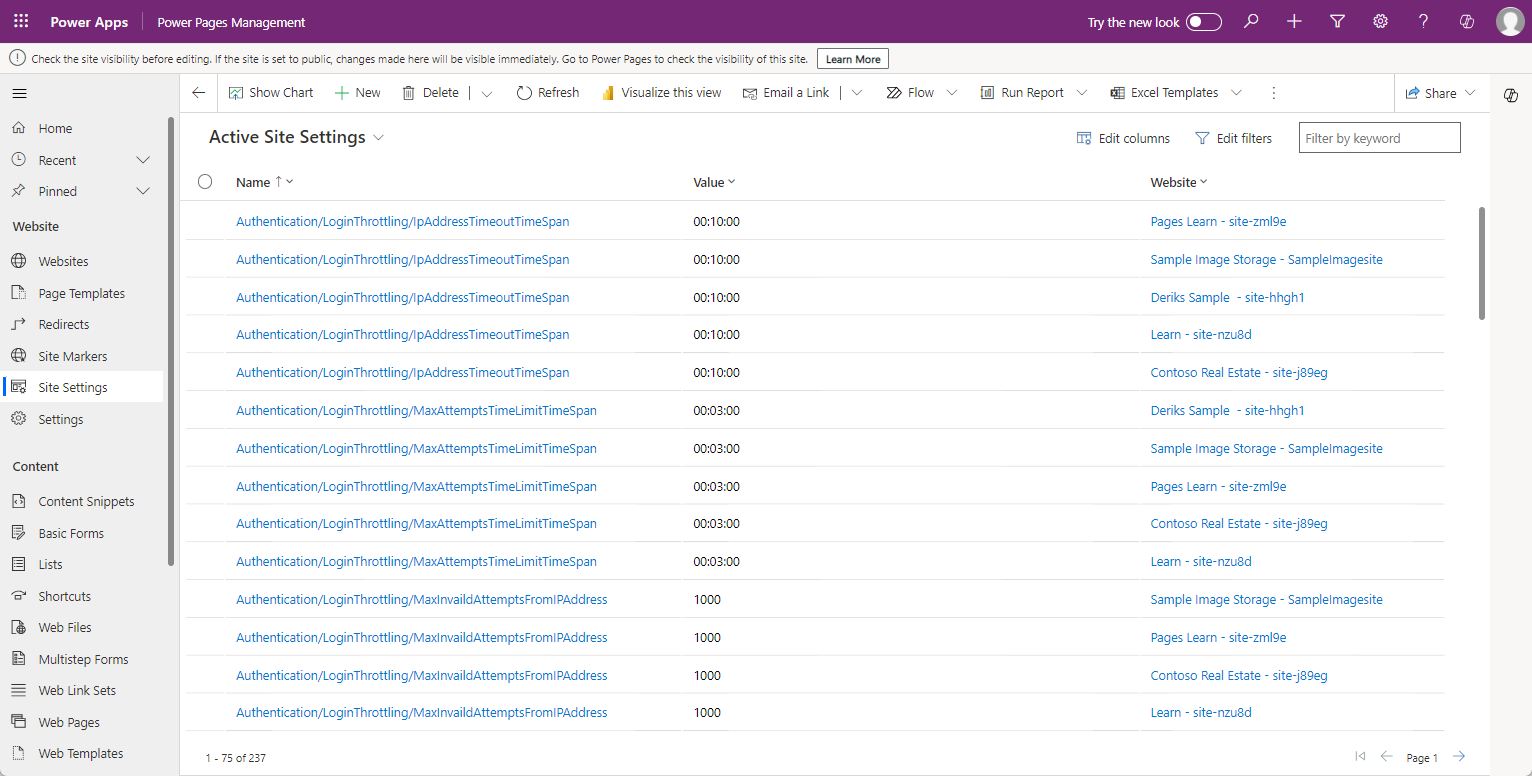Expand the Pinned section in sidebar

coord(143,191)
